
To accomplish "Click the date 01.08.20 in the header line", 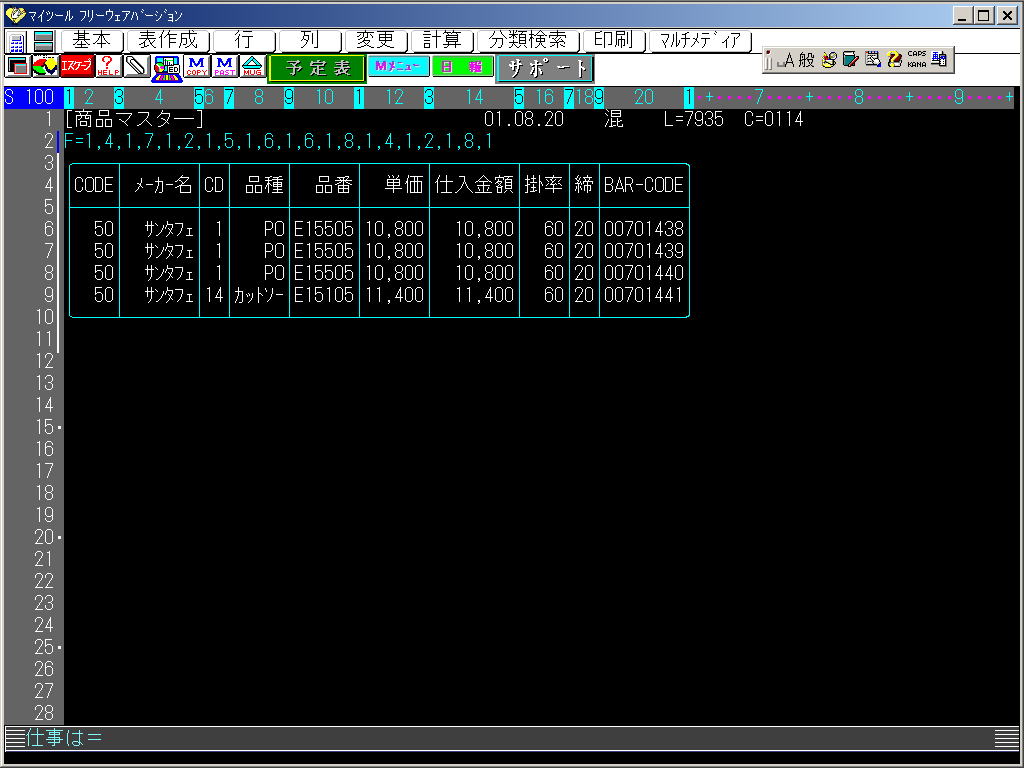I will pos(524,119).
